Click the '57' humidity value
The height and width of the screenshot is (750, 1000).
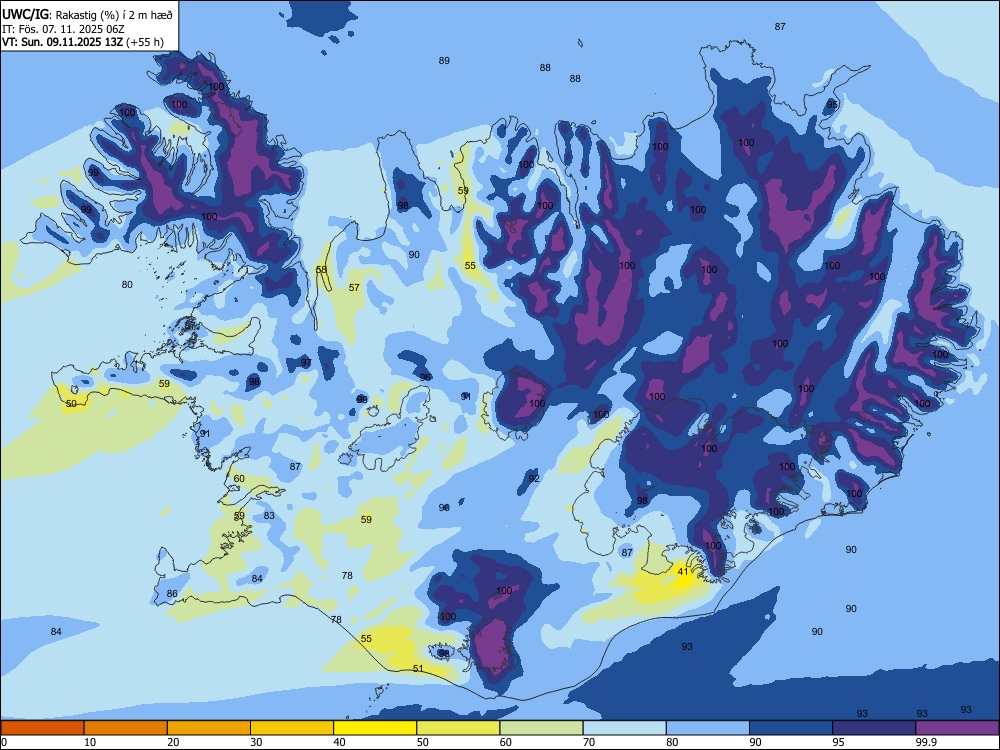click(354, 288)
